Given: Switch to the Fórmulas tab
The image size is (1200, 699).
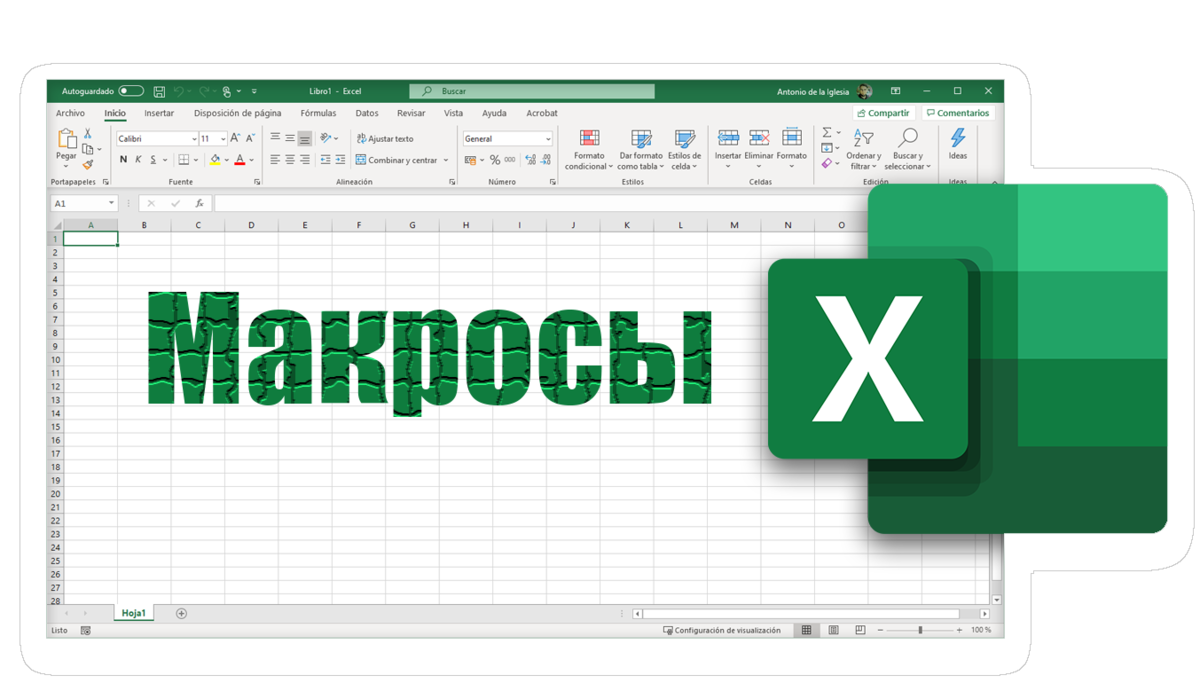Looking at the screenshot, I should (318, 113).
